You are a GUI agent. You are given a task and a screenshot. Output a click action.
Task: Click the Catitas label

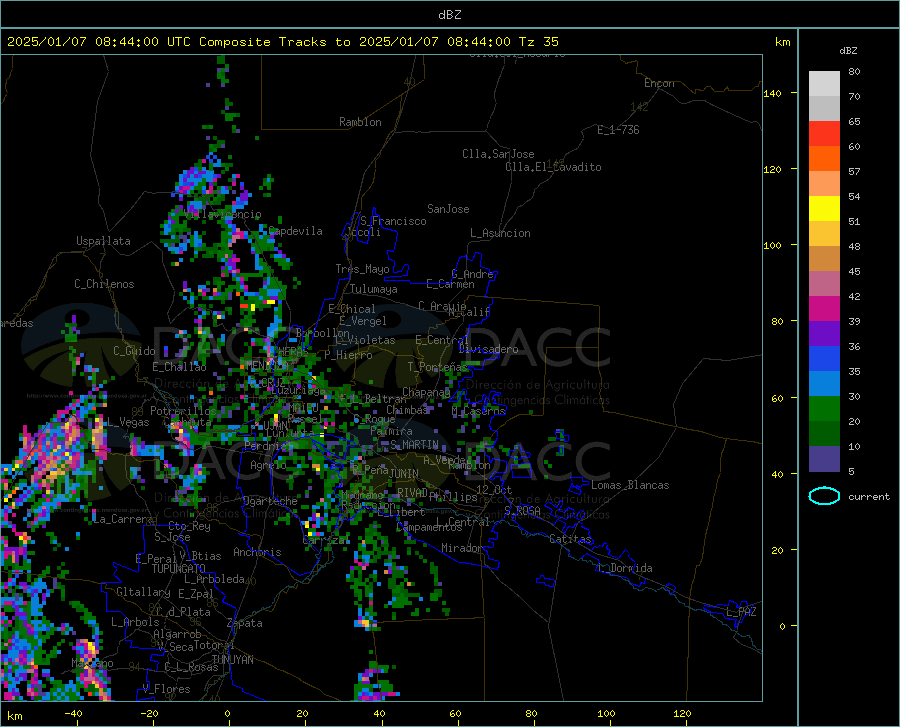[x=570, y=539]
